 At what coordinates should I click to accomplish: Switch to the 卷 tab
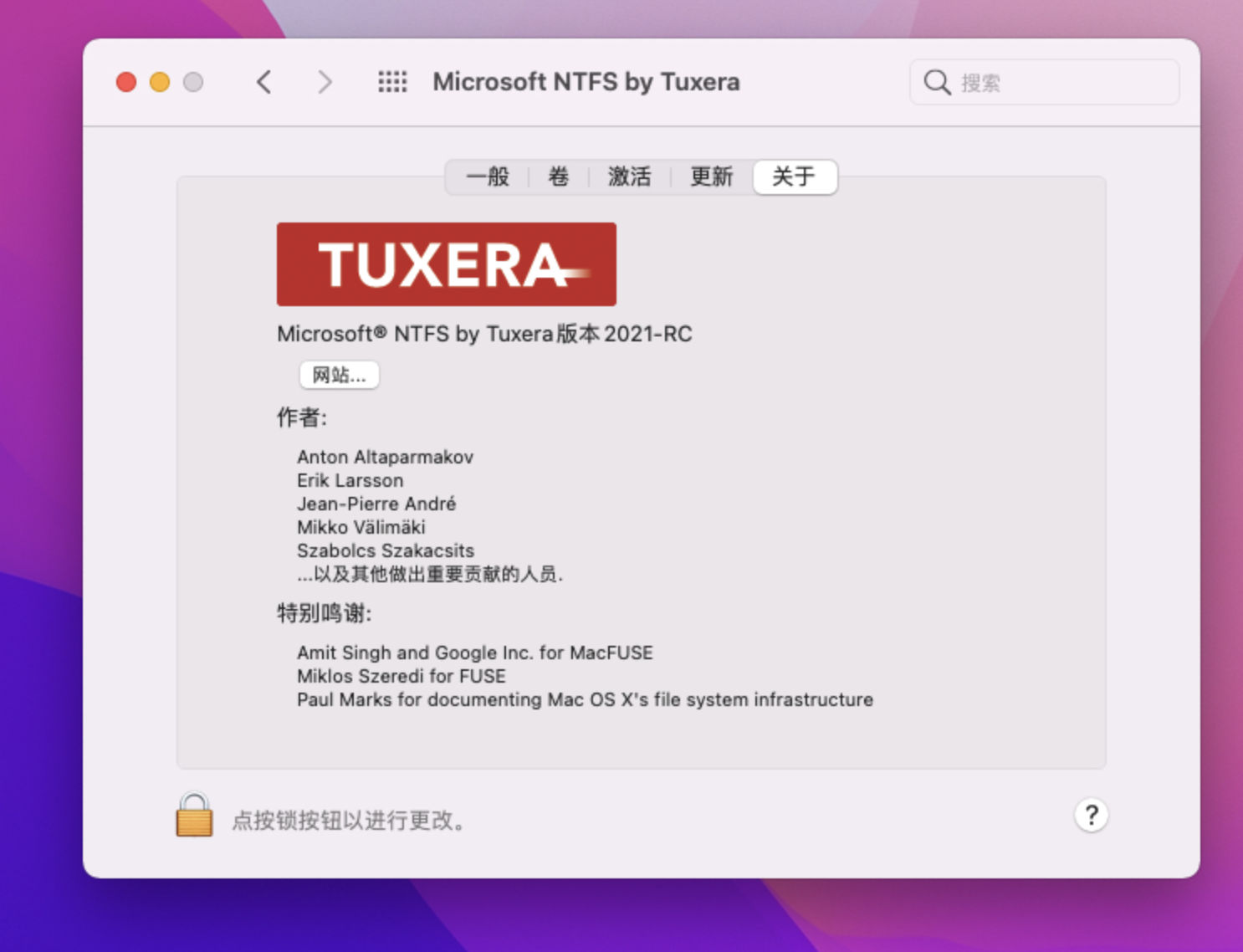[559, 177]
